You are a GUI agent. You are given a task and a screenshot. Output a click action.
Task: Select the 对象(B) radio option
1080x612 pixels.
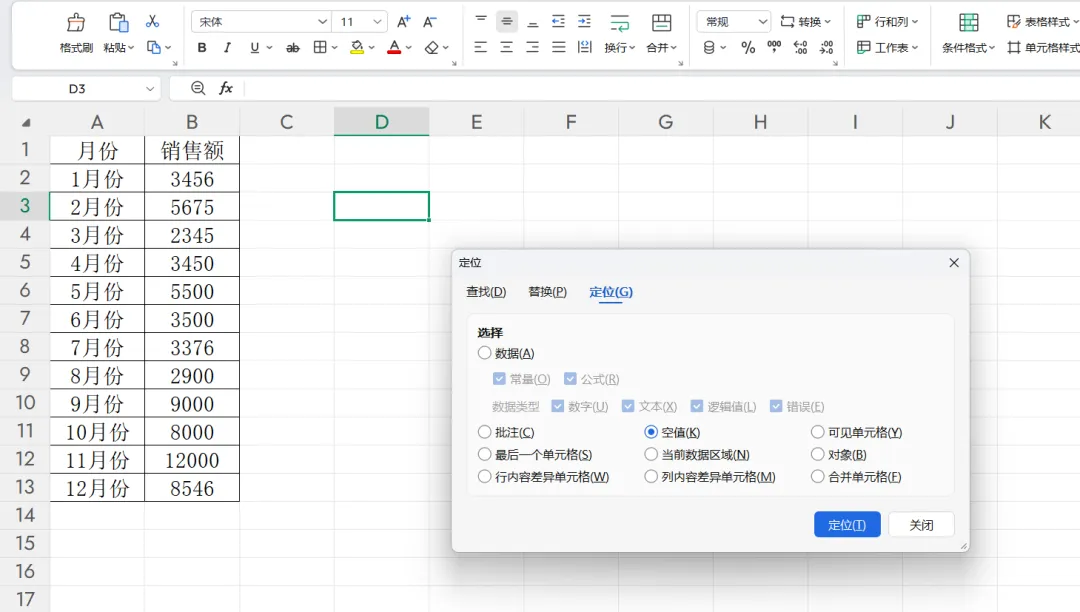tap(818, 454)
